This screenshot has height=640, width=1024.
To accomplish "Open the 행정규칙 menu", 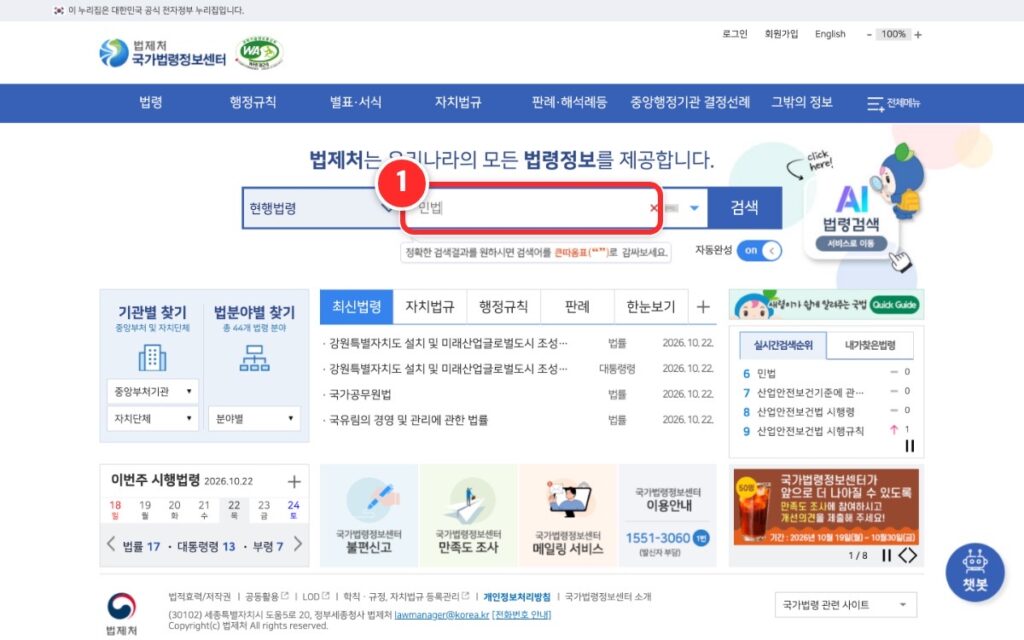I will coord(253,103).
